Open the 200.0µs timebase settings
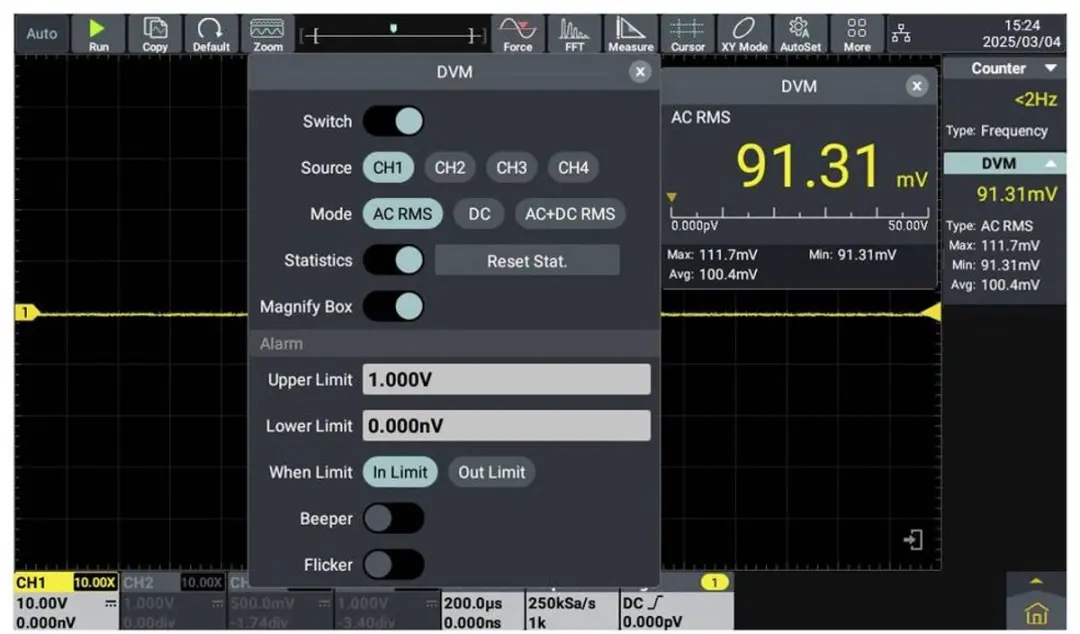1080x634 pixels. pyautogui.click(x=482, y=611)
